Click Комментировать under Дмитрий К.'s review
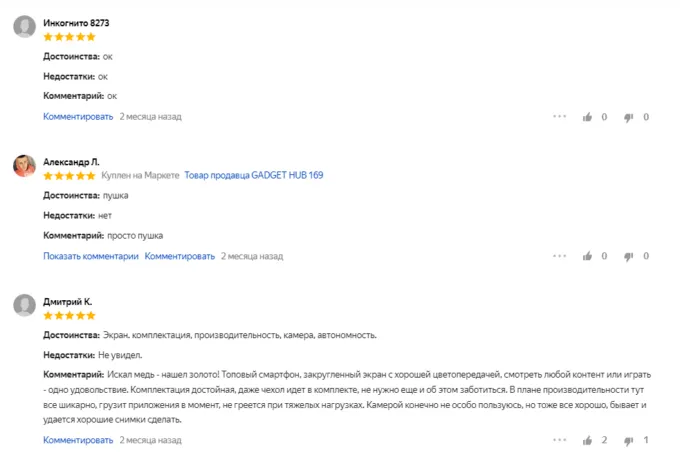The image size is (680, 473). tap(78, 440)
